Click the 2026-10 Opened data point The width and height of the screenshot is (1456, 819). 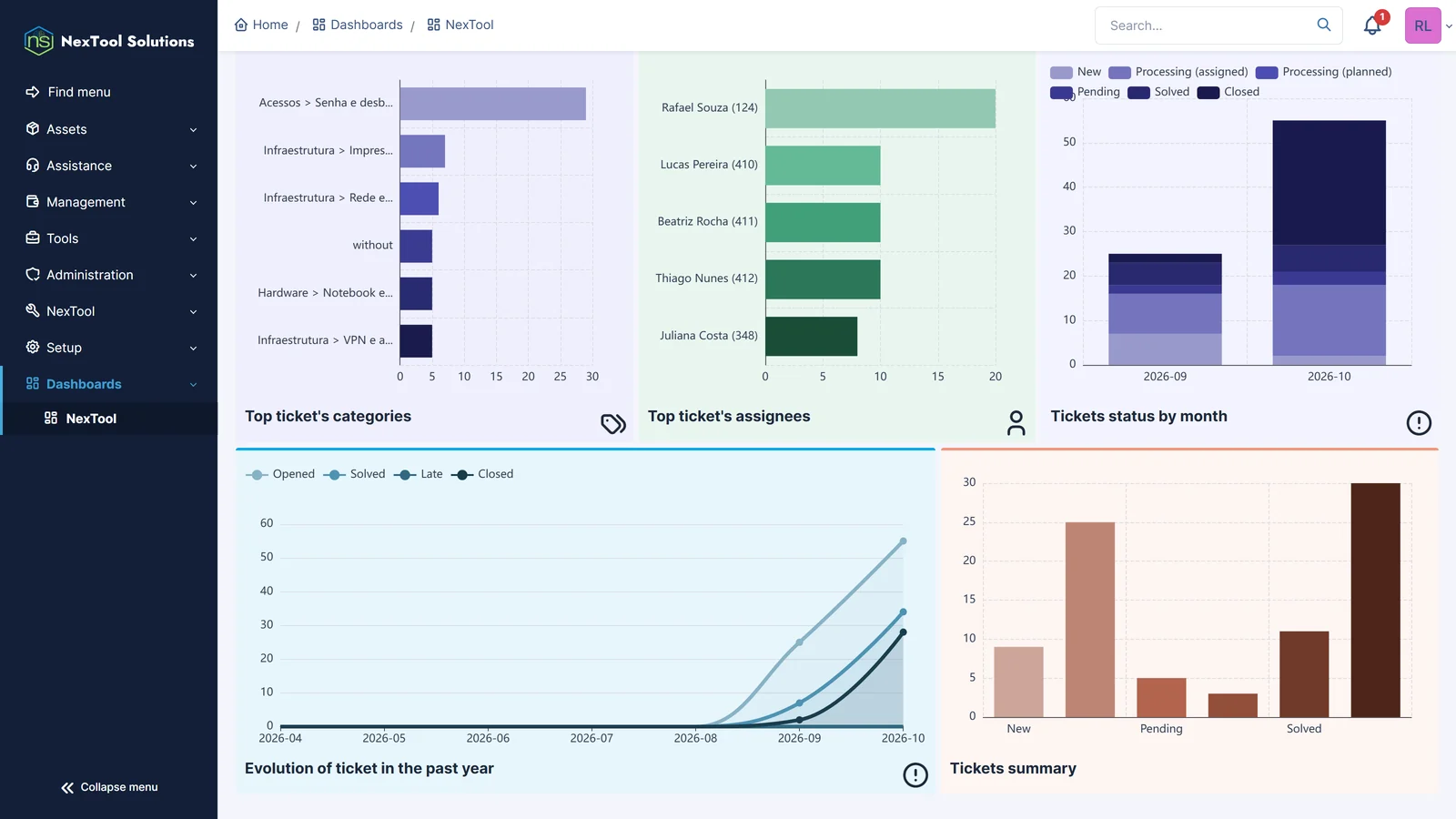tap(903, 541)
